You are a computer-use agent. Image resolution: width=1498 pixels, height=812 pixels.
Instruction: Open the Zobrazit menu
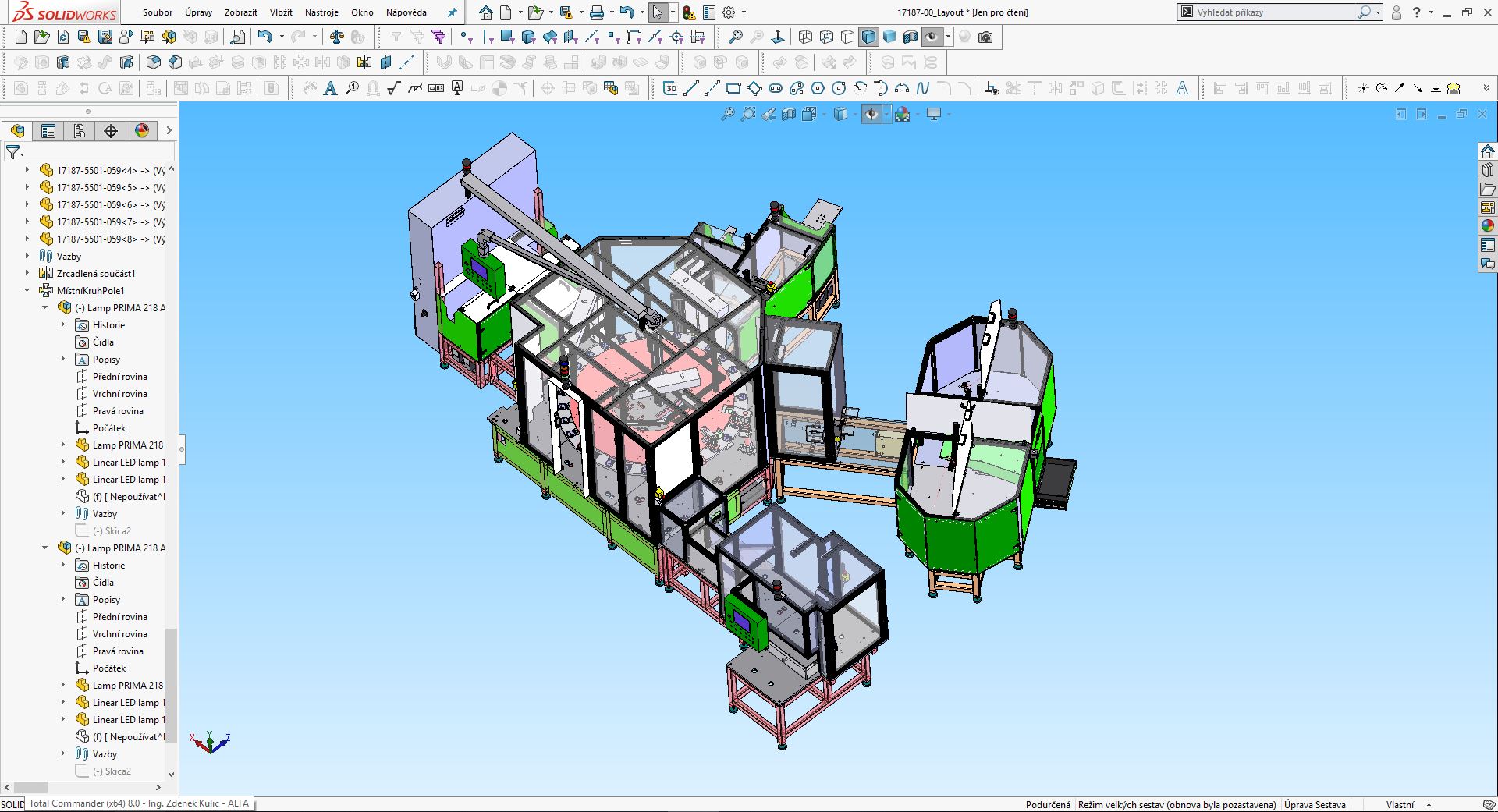tap(240, 12)
